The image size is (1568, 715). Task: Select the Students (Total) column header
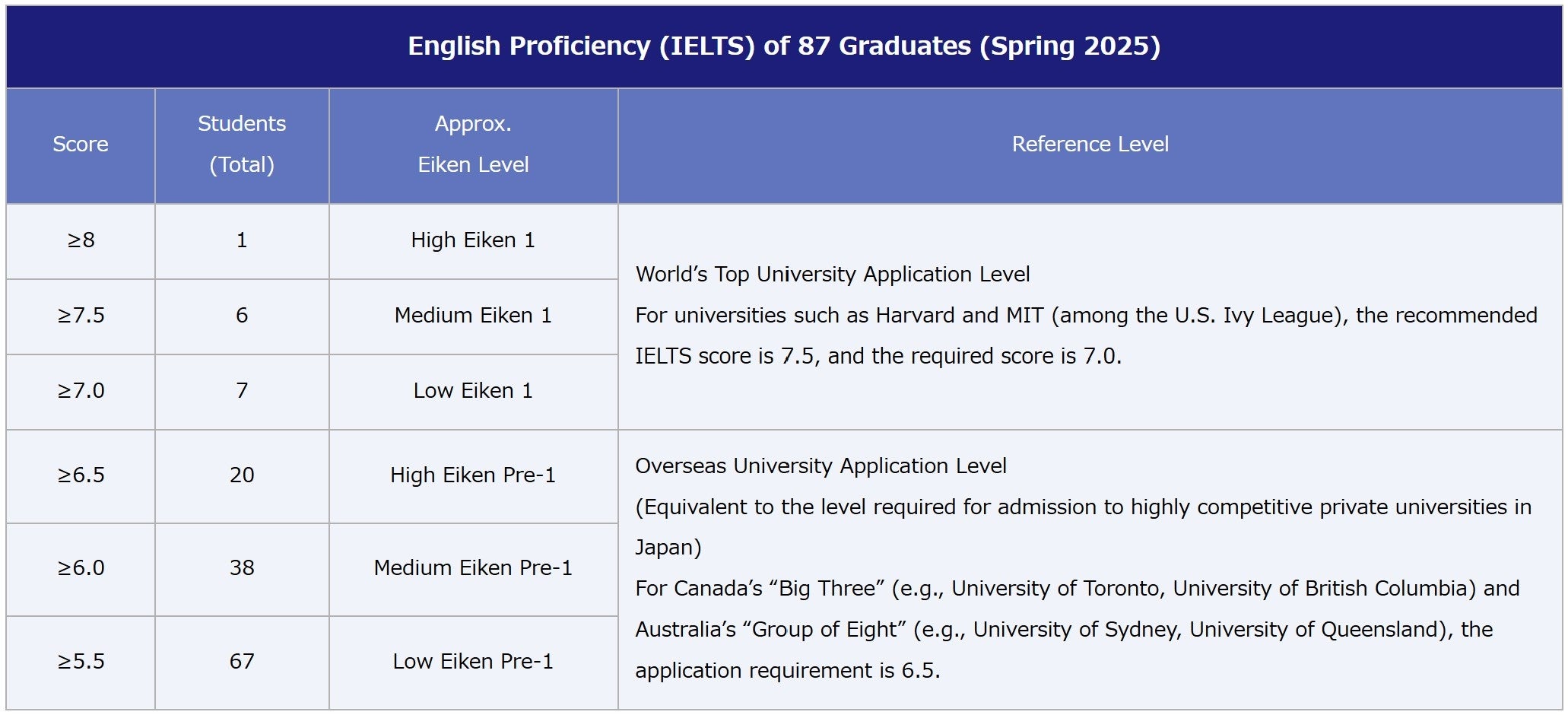242,145
